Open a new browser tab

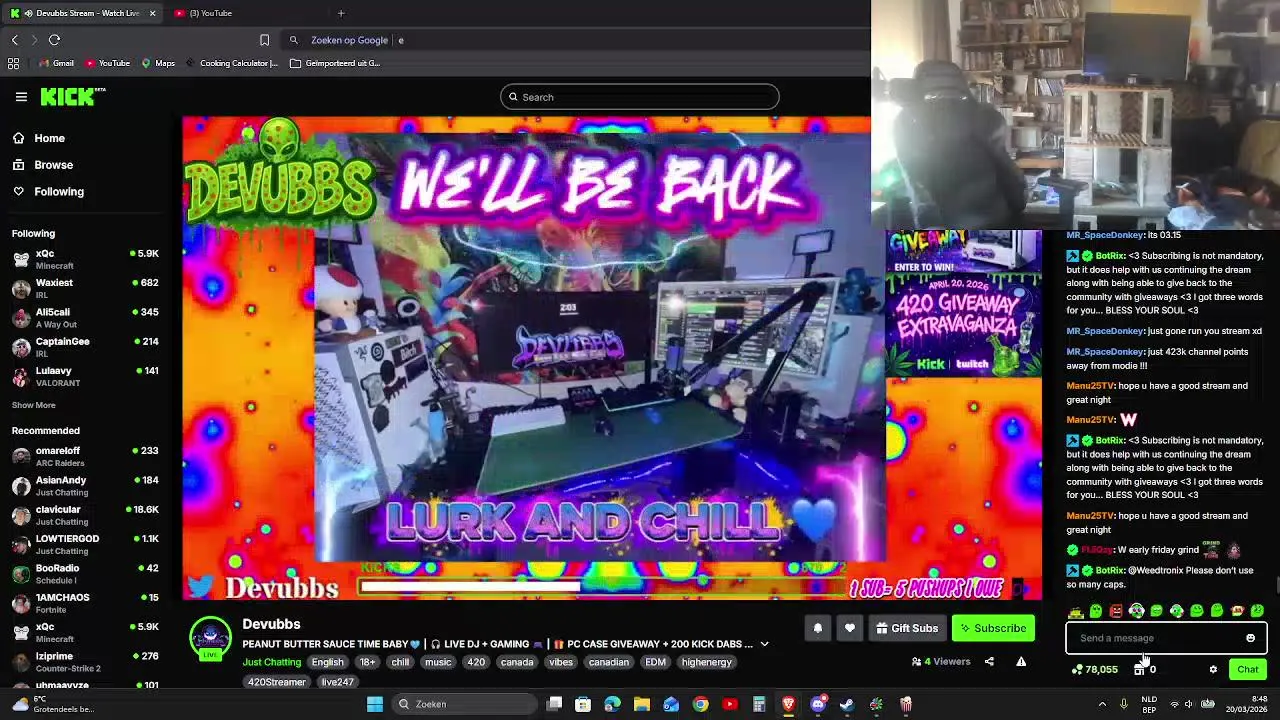[341, 13]
